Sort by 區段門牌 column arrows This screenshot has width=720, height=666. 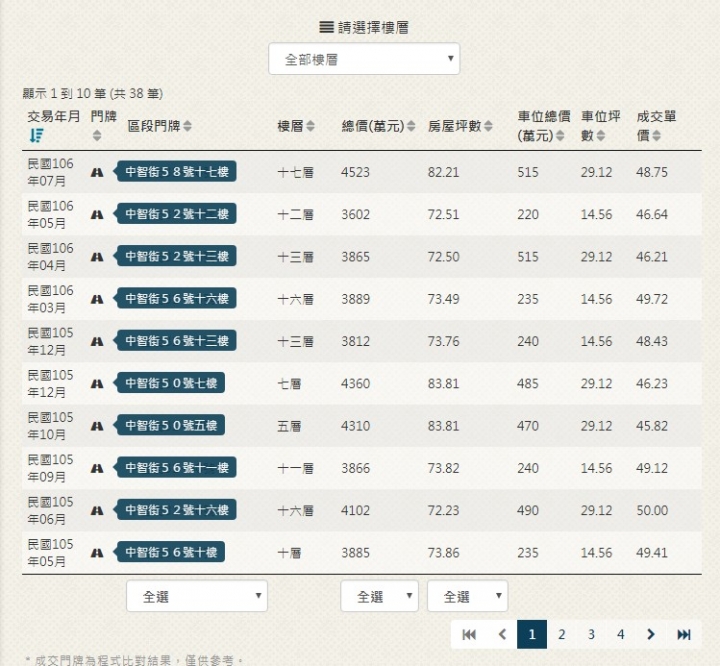click(x=187, y=126)
